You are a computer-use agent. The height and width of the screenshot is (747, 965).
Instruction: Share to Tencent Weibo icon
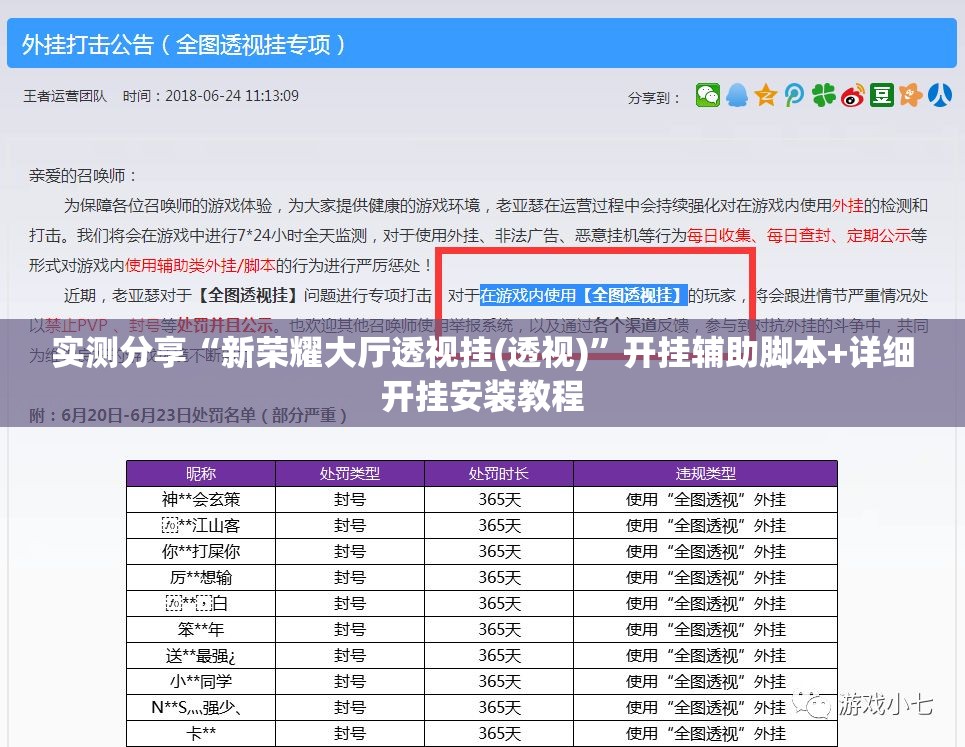point(794,95)
